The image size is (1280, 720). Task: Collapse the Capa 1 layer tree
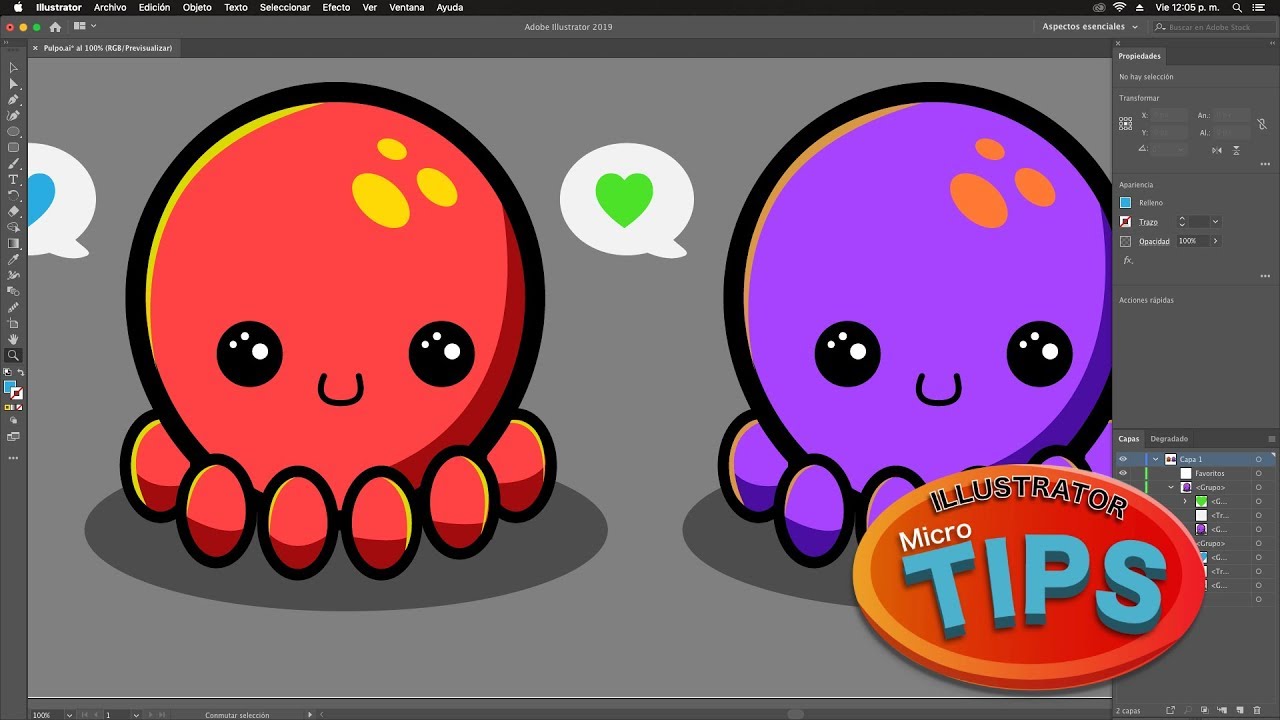tap(1156, 459)
